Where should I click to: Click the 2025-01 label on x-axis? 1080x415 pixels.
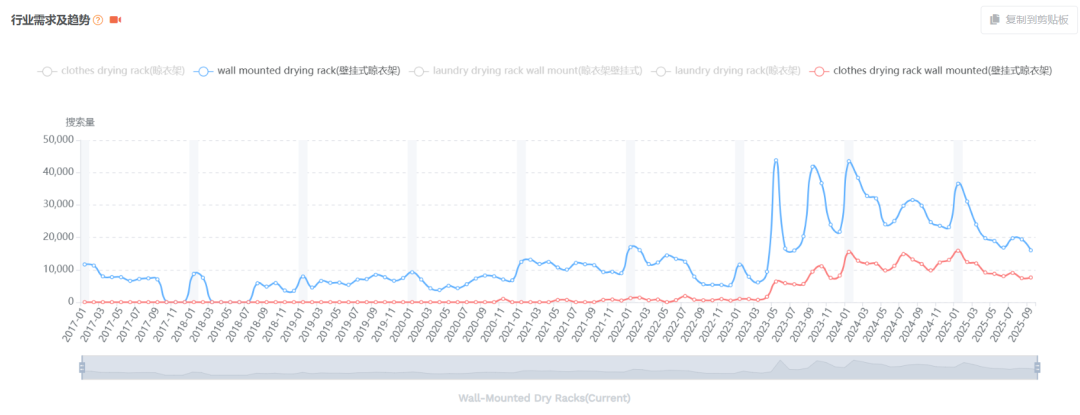pyautogui.click(x=949, y=327)
